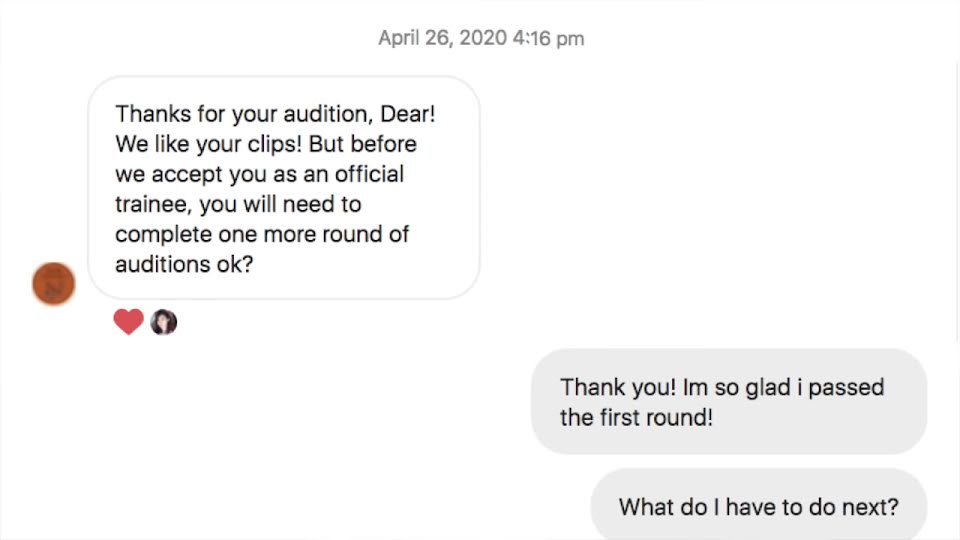The height and width of the screenshot is (540, 960).
Task: Click the "4:16 pm" time text
Action: (548, 39)
